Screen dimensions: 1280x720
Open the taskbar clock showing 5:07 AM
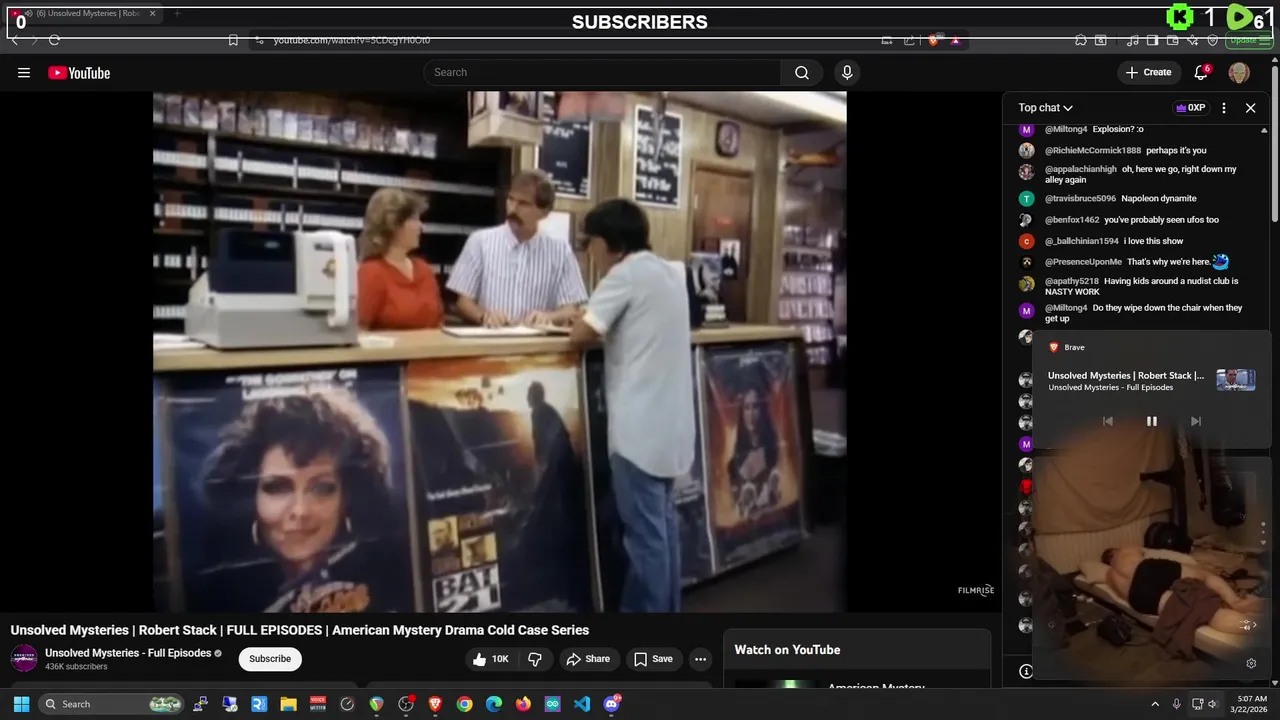point(1251,704)
